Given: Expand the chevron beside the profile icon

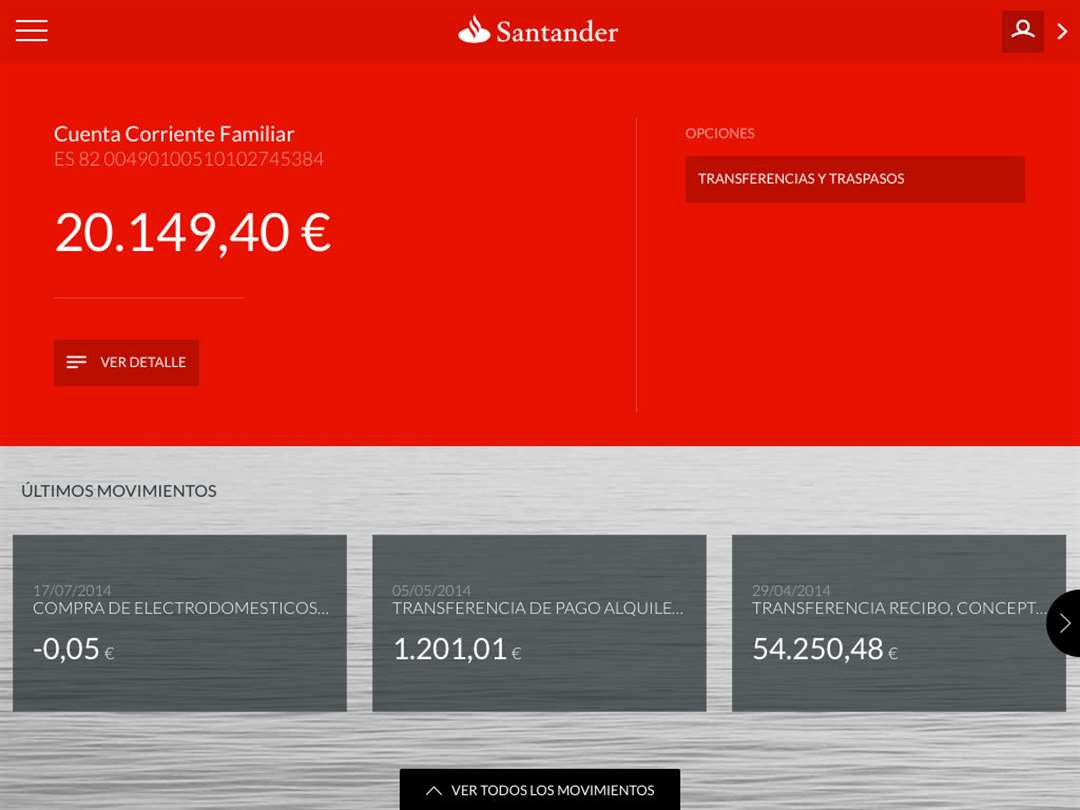Looking at the screenshot, I should pyautogui.click(x=1062, y=32).
